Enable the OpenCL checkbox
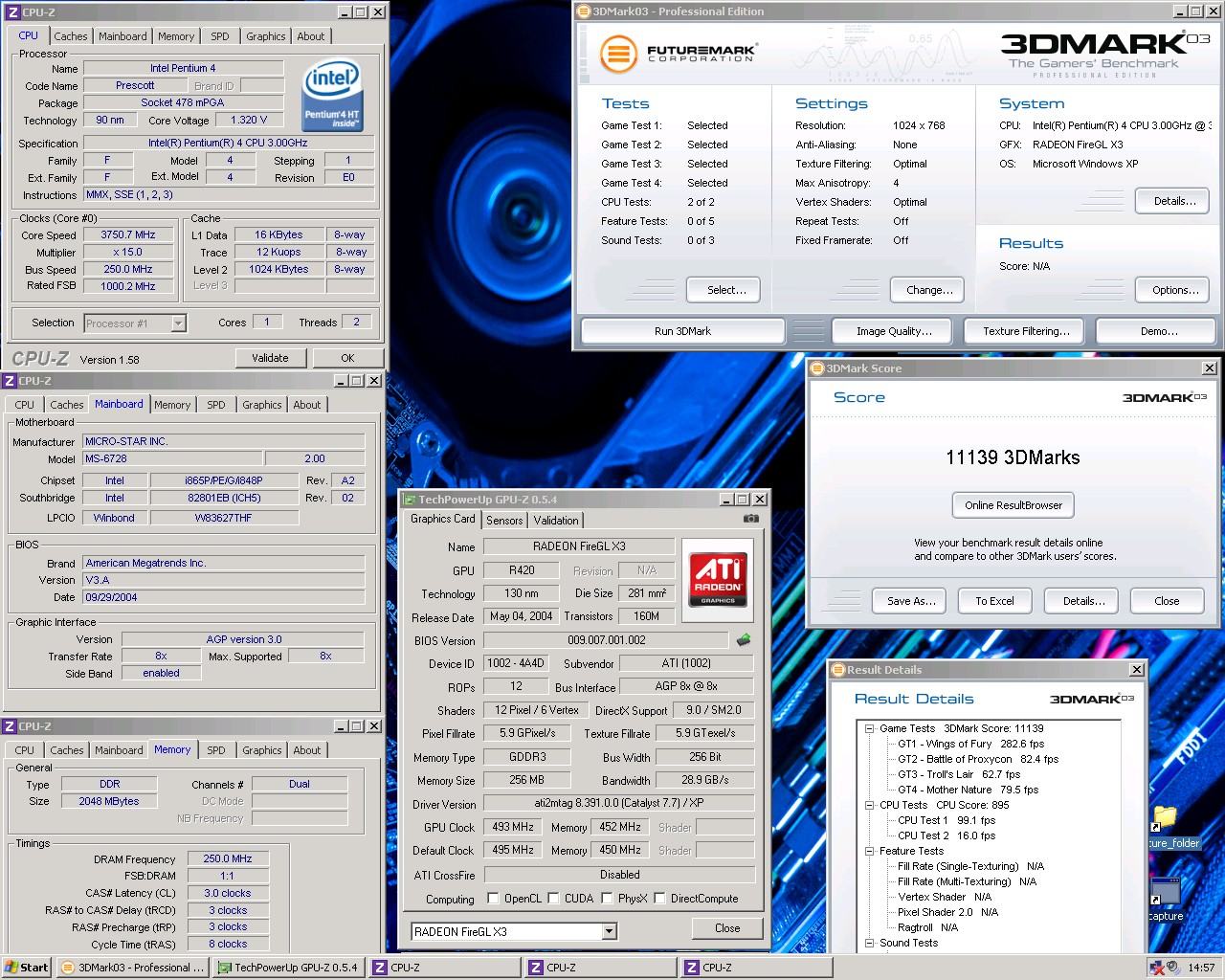The image size is (1225, 980). click(x=493, y=899)
